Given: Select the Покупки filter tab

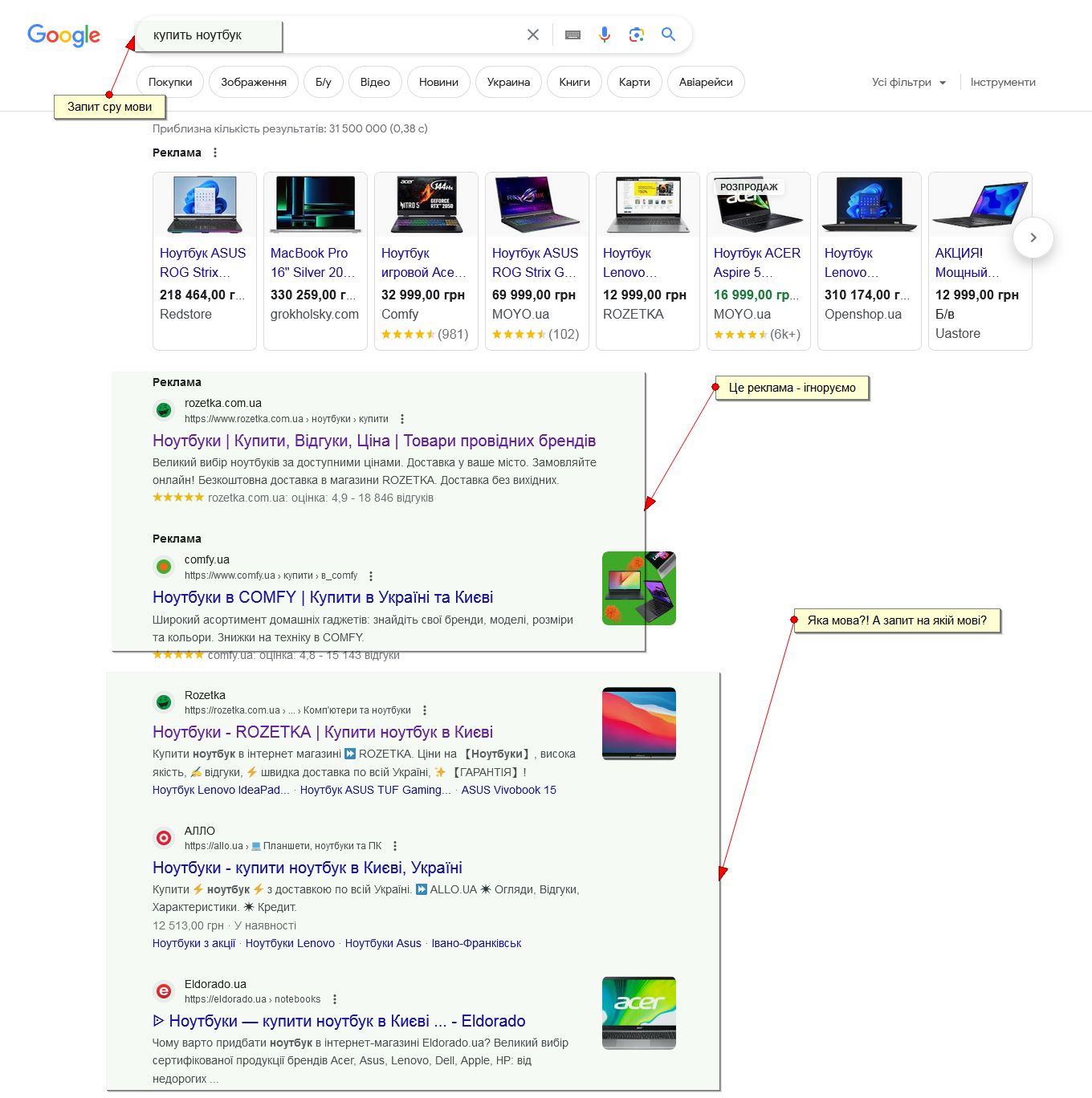Looking at the screenshot, I should [x=170, y=82].
